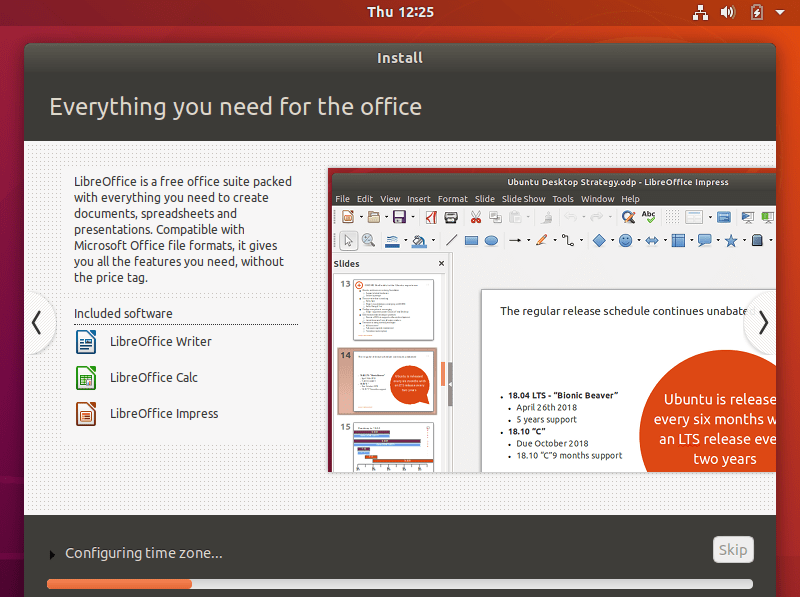Select the Rectangle shape tool

[471, 241]
